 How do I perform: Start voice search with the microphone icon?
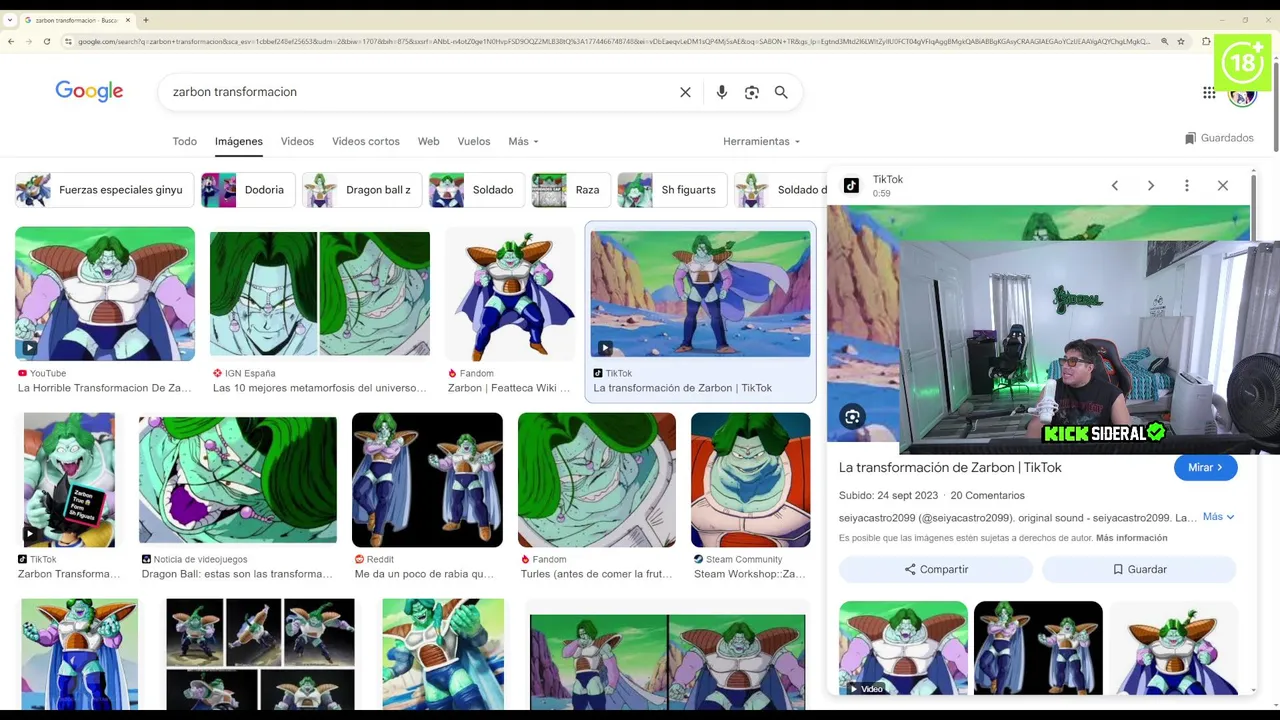[721, 92]
